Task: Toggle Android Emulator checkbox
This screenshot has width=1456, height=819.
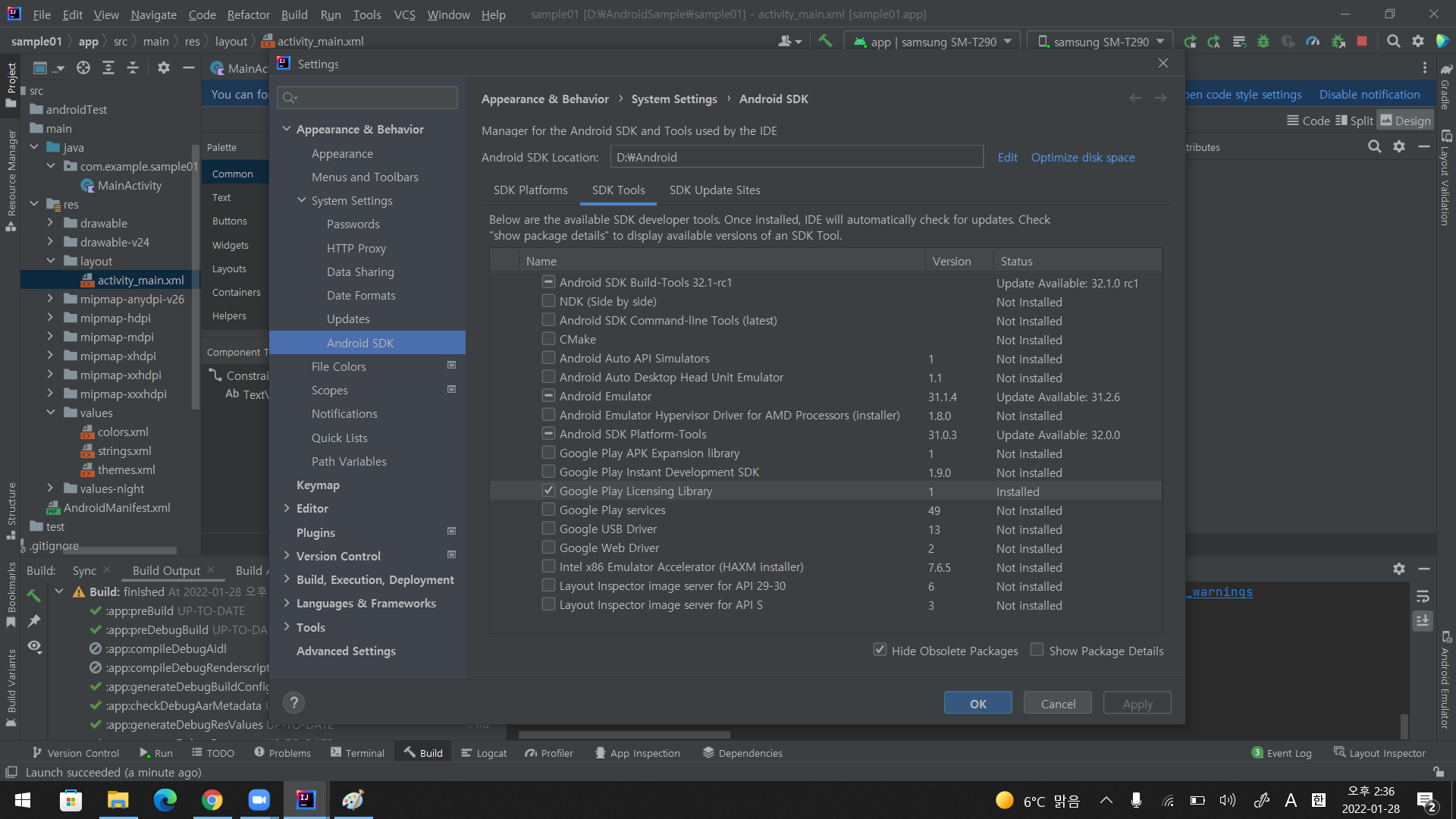Action: coord(548,396)
